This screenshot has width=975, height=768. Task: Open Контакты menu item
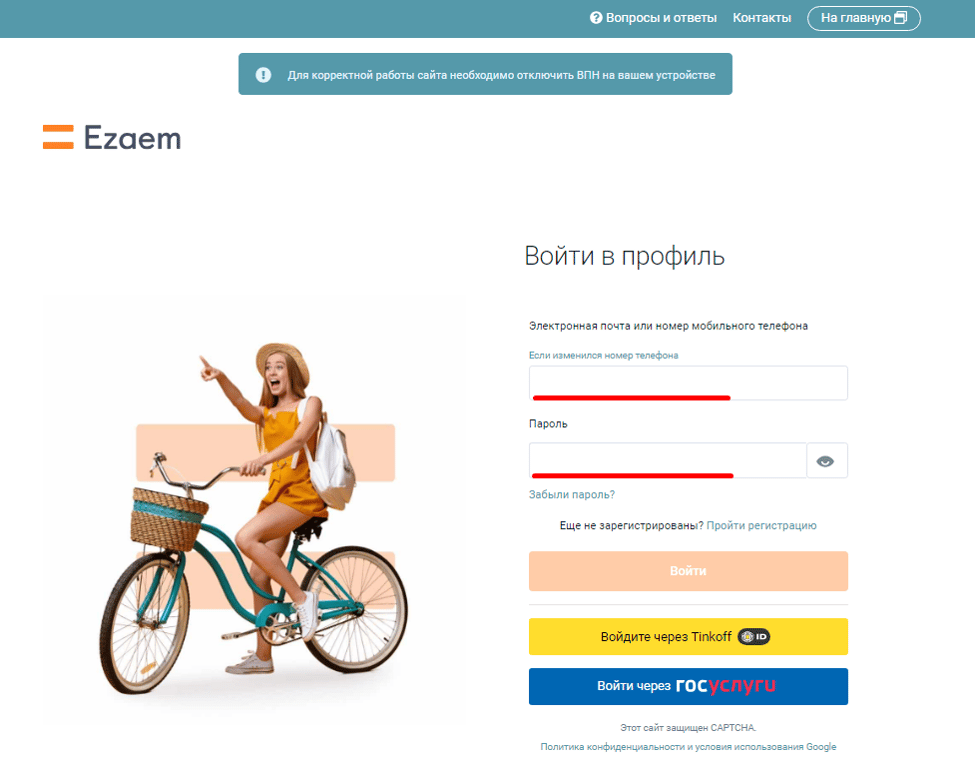[x=762, y=18]
